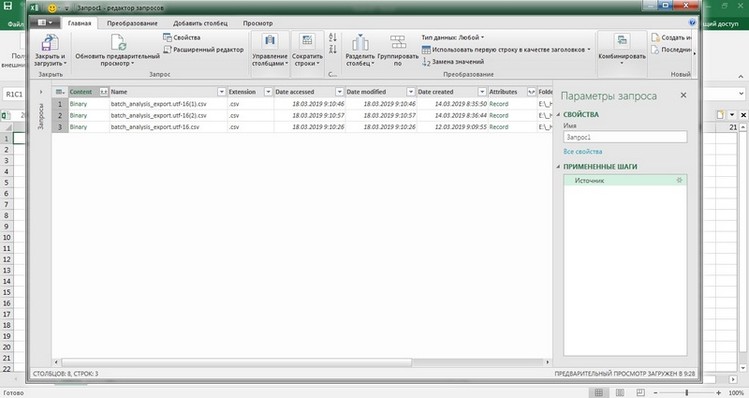Switch to the Главная tab
The height and width of the screenshot is (398, 749).
pyautogui.click(x=79, y=23)
